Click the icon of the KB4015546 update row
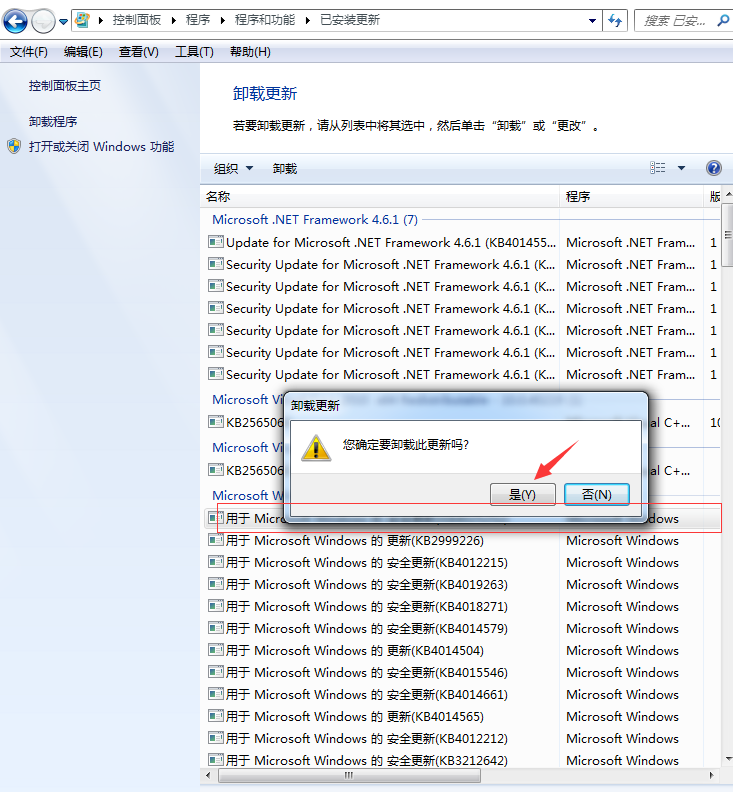The height and width of the screenshot is (792, 733). pyautogui.click(x=216, y=672)
